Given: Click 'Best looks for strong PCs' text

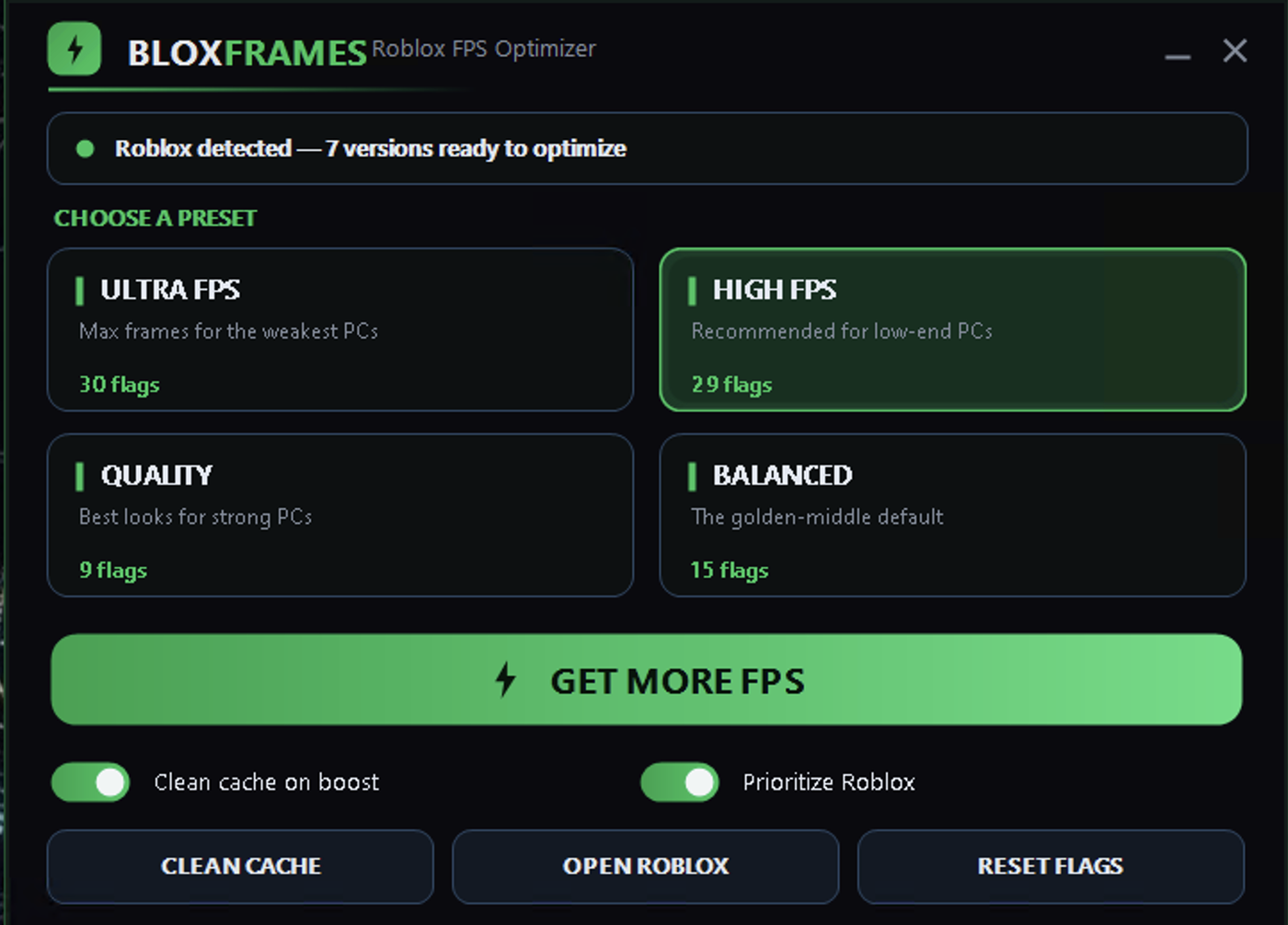Looking at the screenshot, I should (195, 517).
